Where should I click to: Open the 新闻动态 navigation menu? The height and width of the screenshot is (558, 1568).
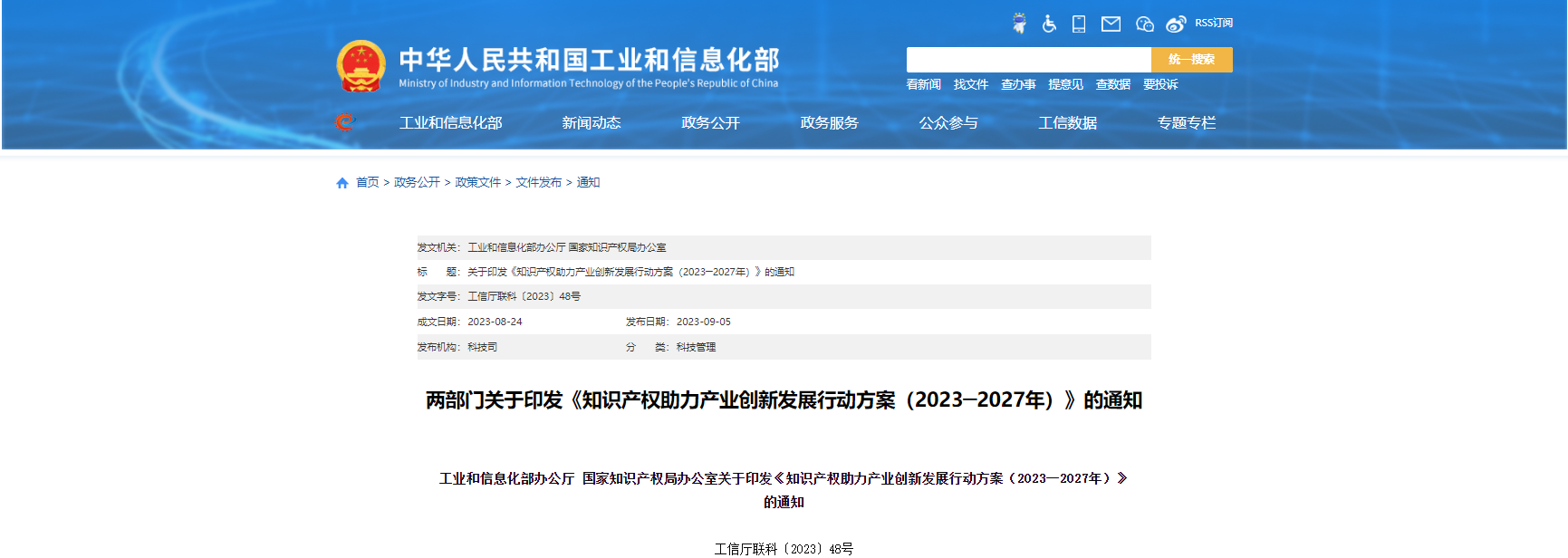[x=591, y=122]
